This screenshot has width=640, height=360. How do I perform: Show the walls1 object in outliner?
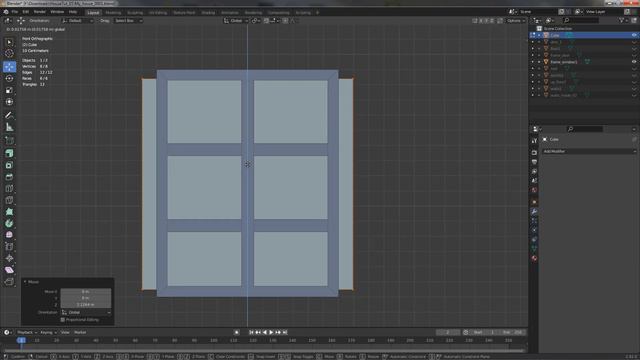[x=634, y=89]
